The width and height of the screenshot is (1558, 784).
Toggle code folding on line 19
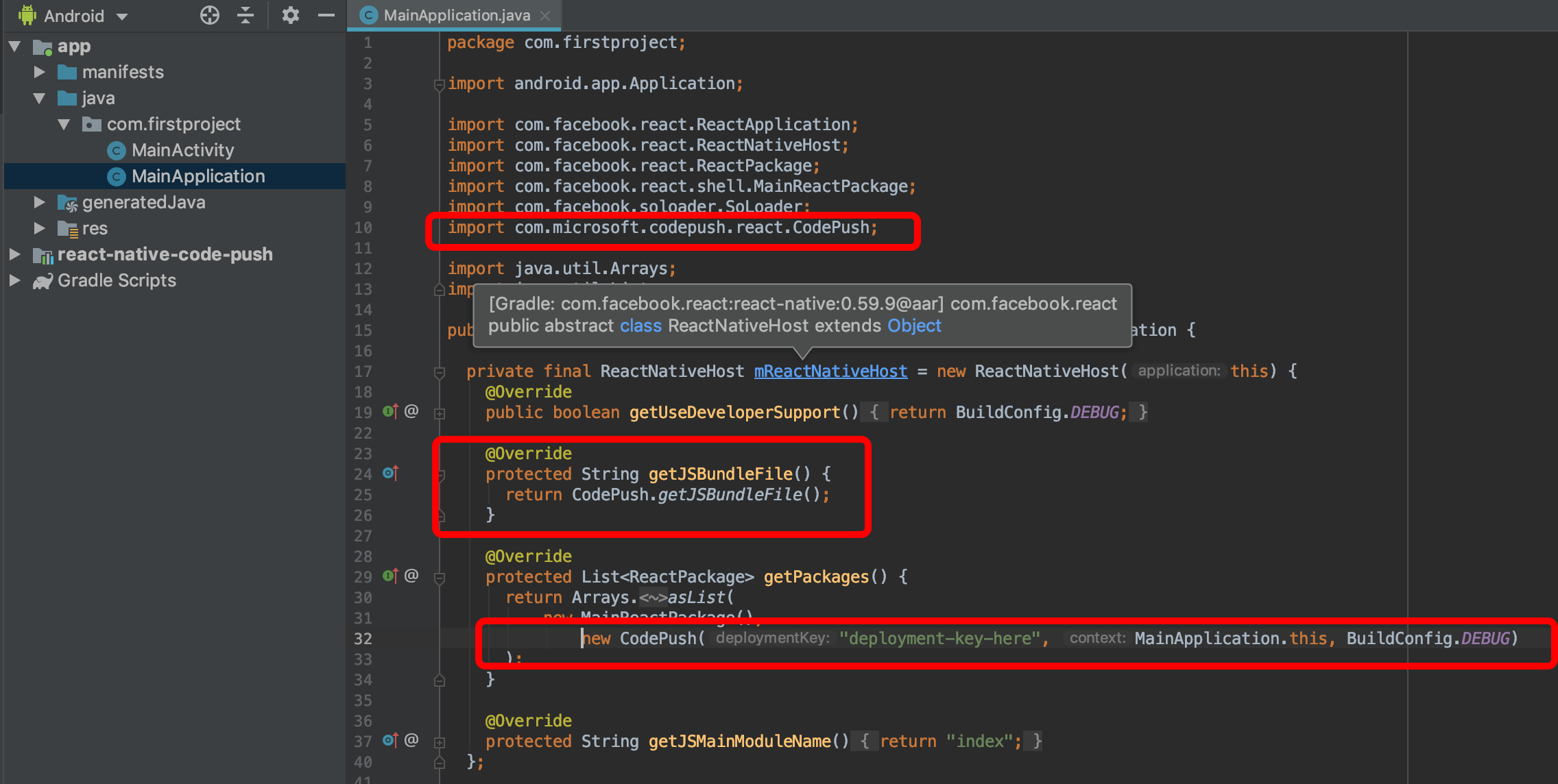coord(440,413)
